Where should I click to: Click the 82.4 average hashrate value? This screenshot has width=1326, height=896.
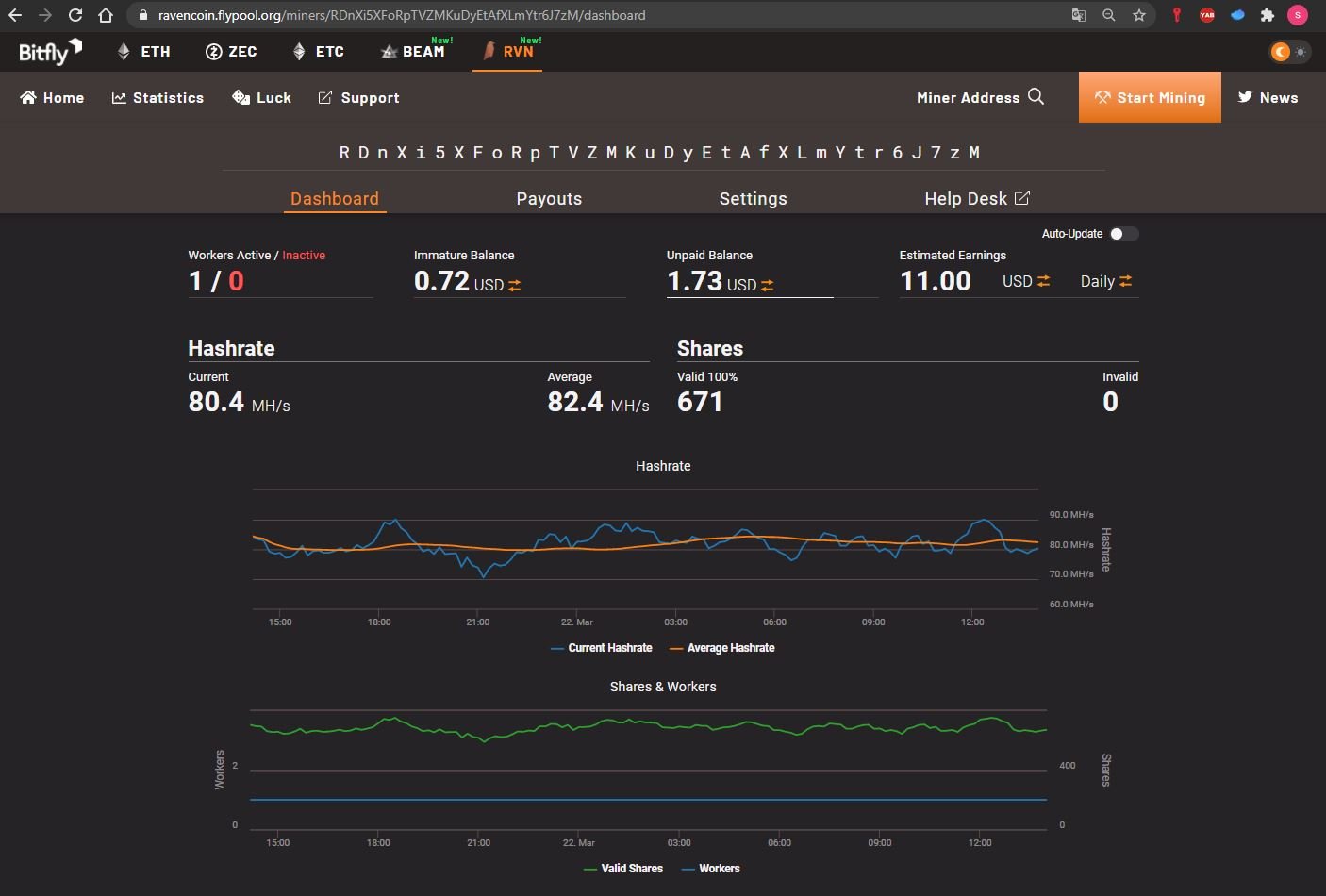[575, 402]
